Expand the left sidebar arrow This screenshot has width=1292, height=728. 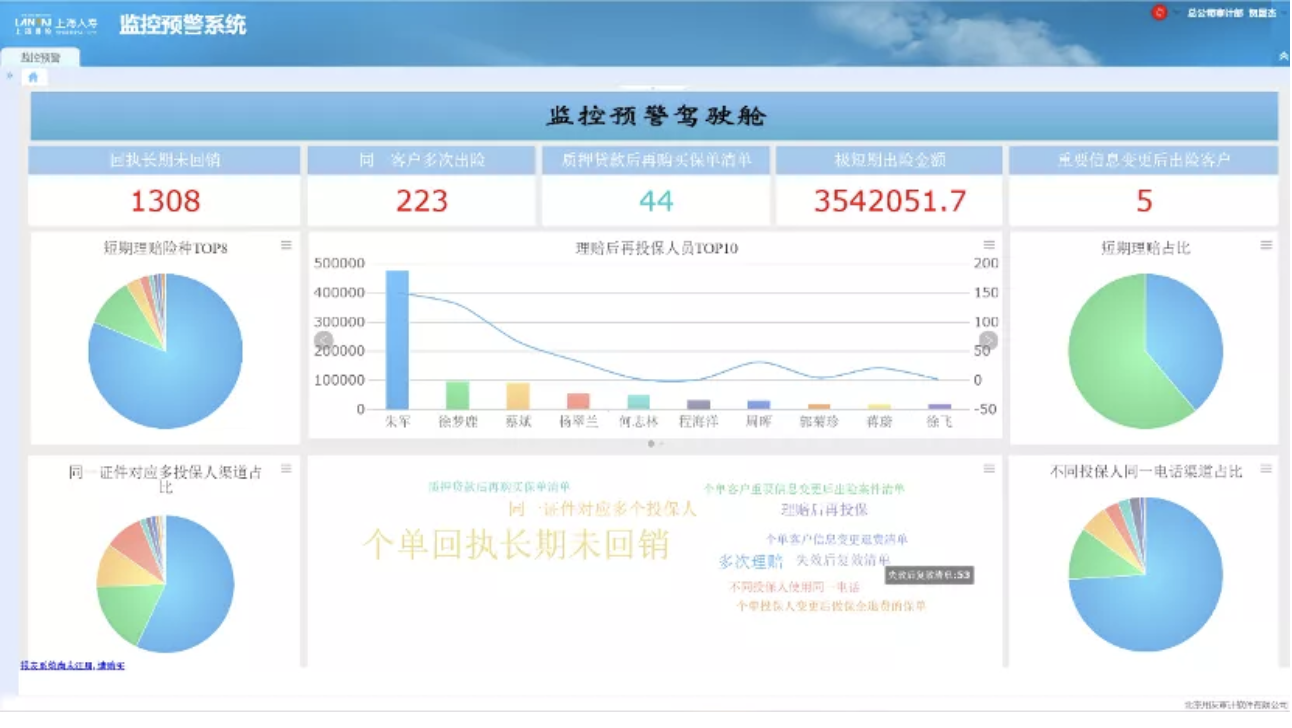[x=10, y=76]
